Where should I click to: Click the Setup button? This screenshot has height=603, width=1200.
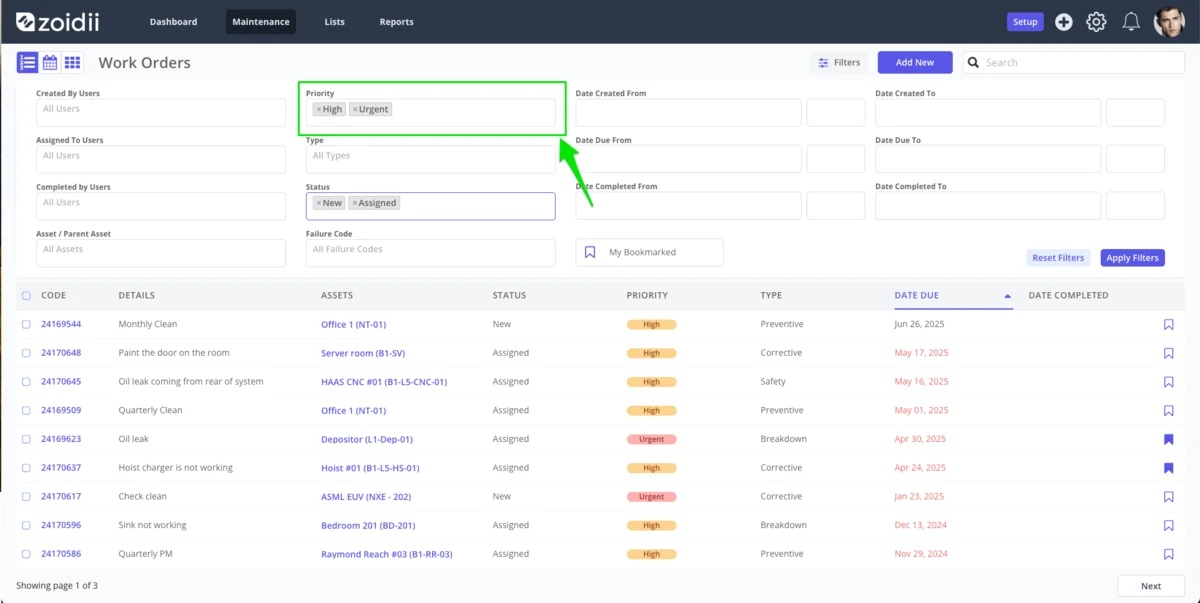pyautogui.click(x=1025, y=22)
